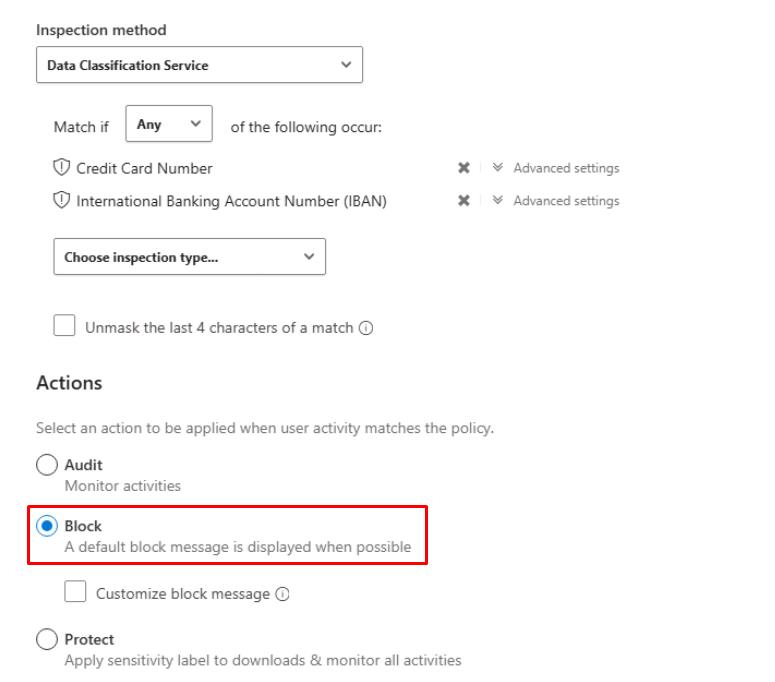Click info icon next to Unmask option
775x682 pixels.
pos(366,328)
